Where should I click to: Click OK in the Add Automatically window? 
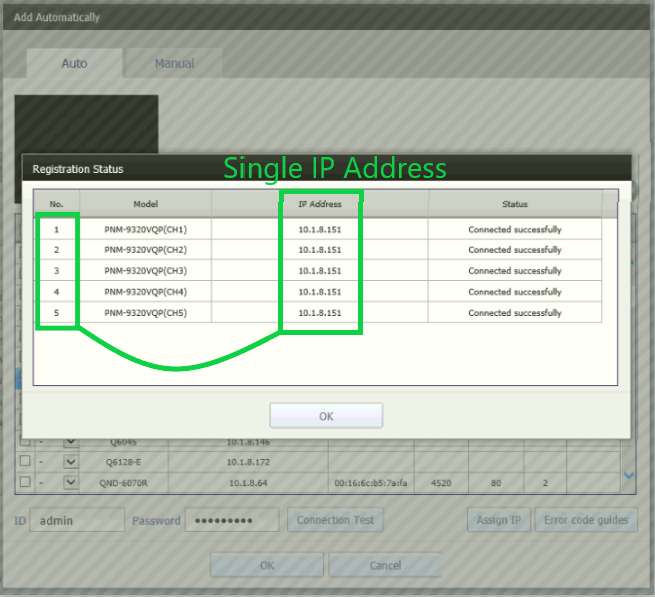[267, 565]
